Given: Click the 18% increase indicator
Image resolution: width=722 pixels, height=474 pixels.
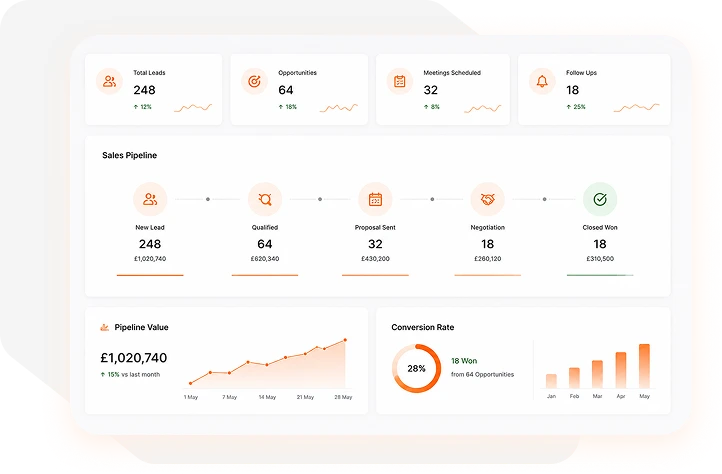Looking at the screenshot, I should 287,107.
